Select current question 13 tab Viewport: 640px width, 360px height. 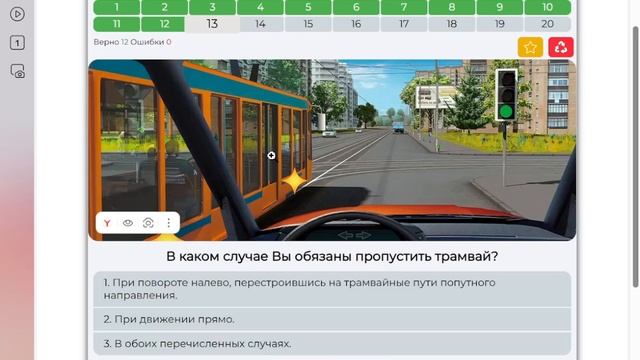pos(212,24)
